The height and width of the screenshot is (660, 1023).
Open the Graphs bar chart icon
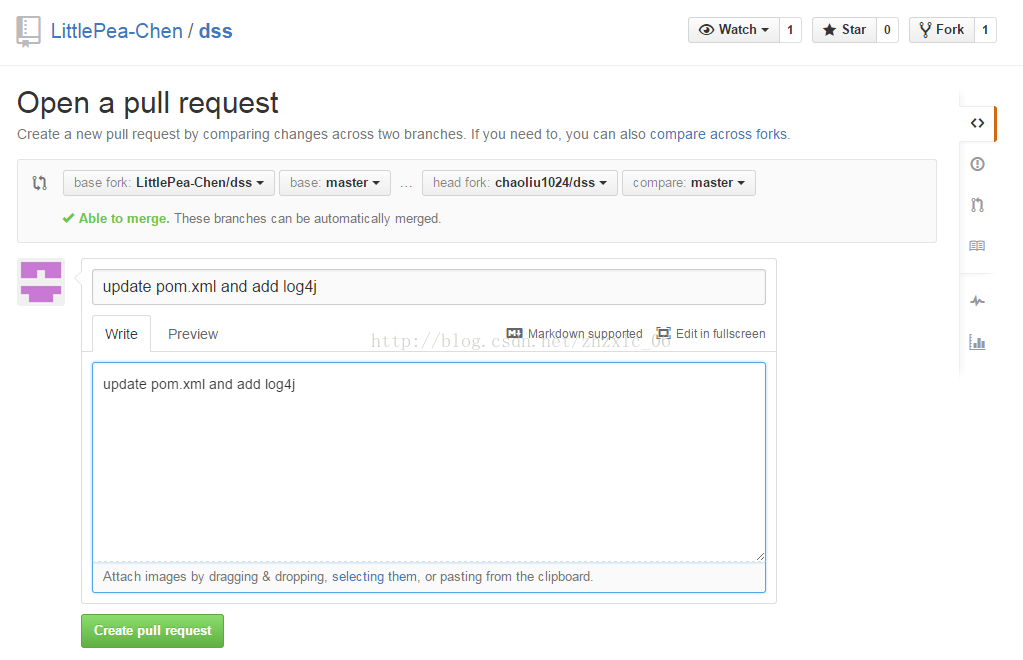tap(977, 342)
